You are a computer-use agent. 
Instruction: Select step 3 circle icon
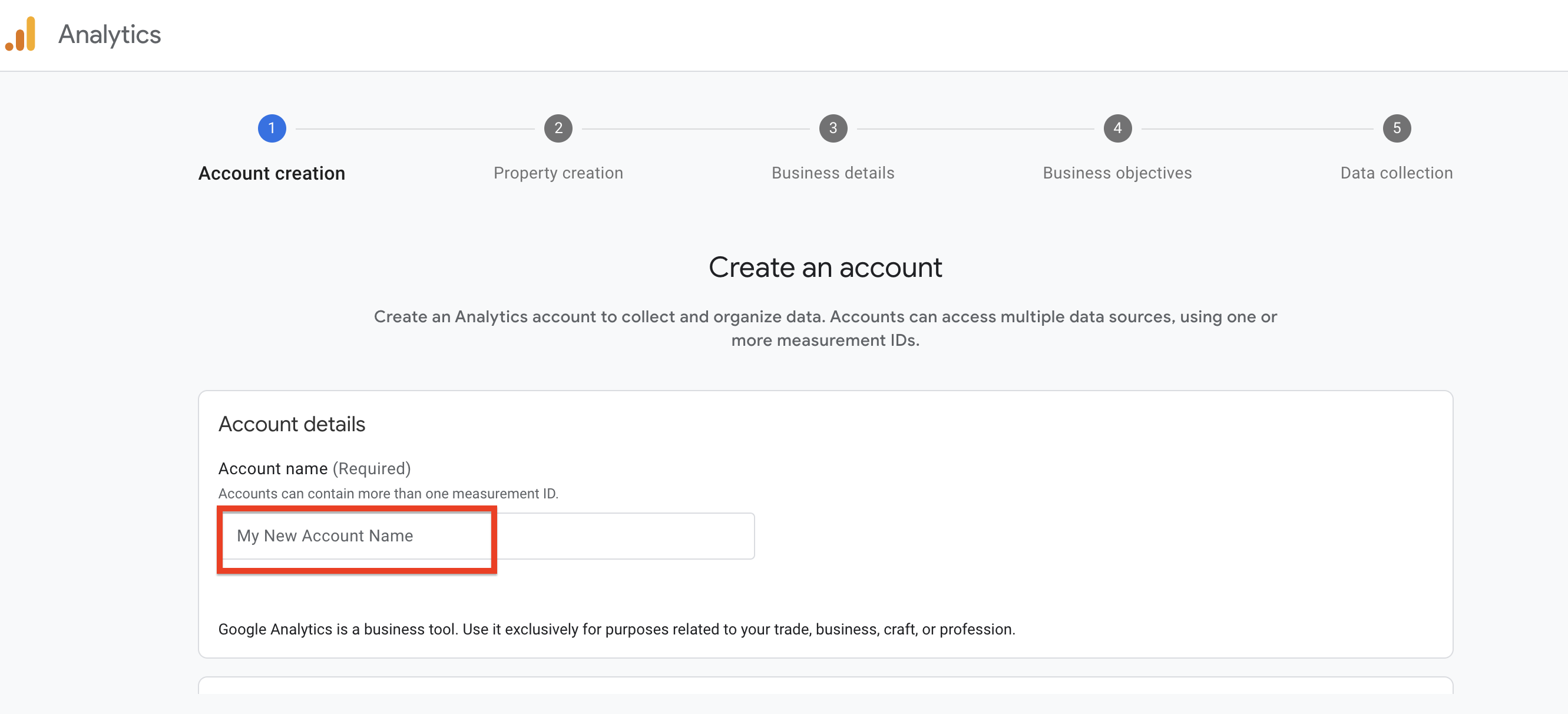tap(833, 128)
